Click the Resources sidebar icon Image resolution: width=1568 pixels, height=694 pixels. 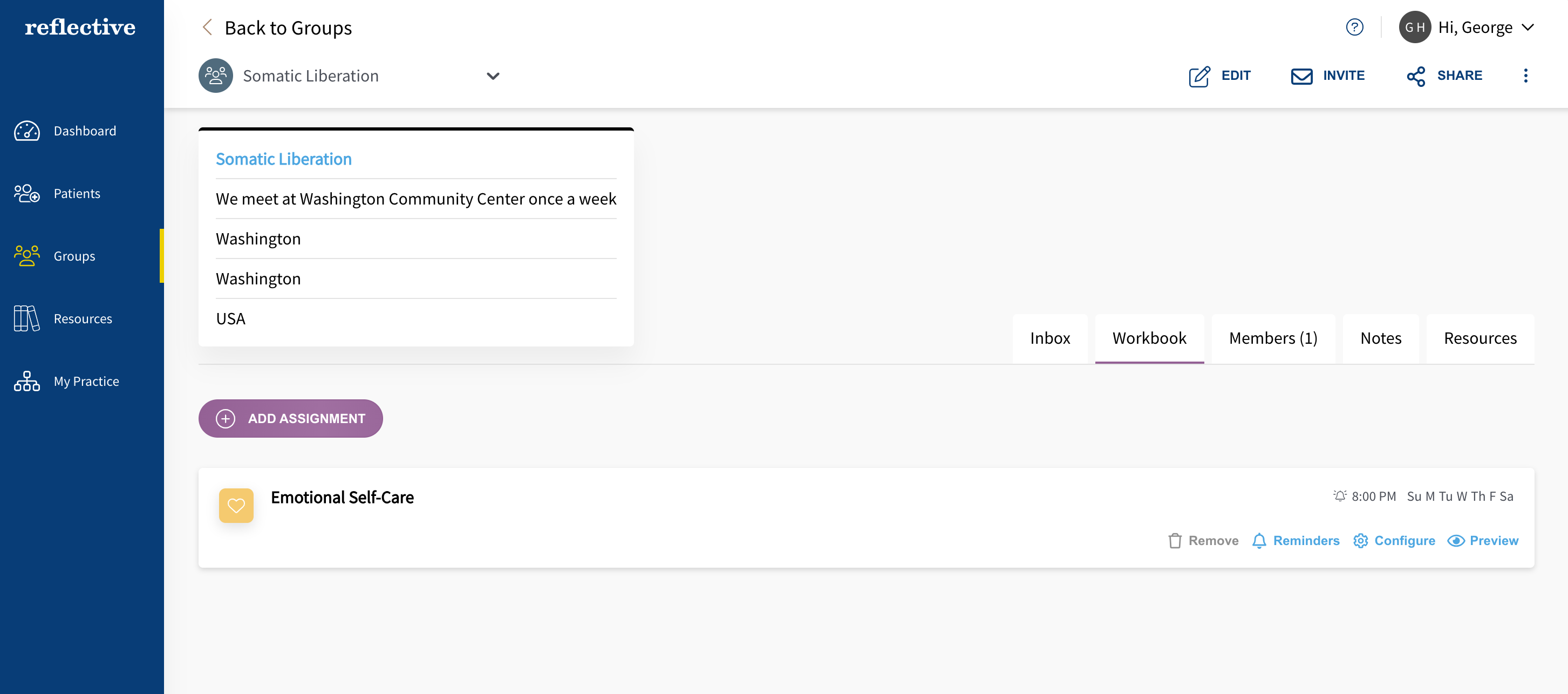[26, 317]
